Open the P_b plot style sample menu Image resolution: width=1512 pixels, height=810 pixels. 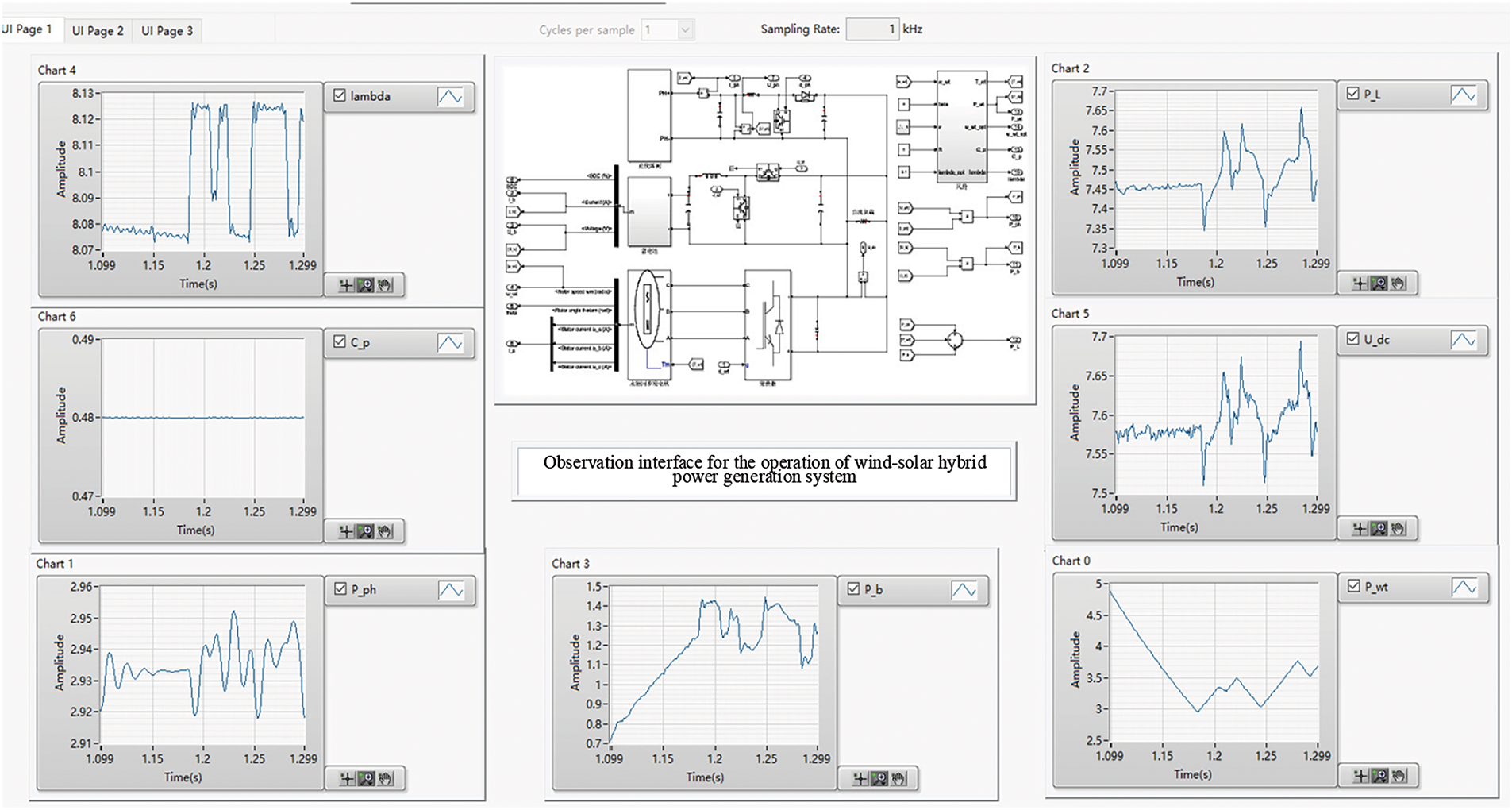(964, 590)
